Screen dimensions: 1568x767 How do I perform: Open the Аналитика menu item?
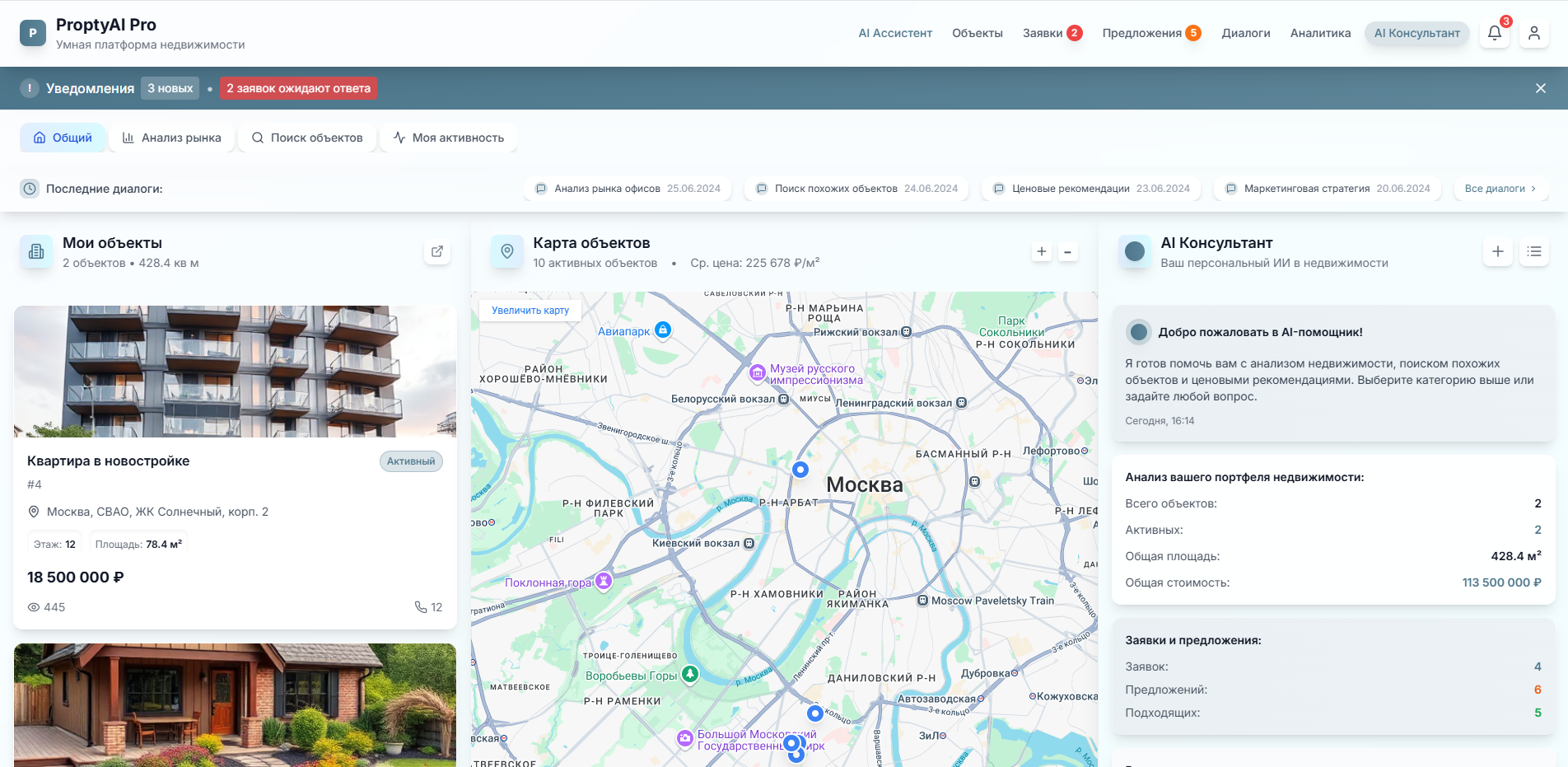(x=1320, y=33)
